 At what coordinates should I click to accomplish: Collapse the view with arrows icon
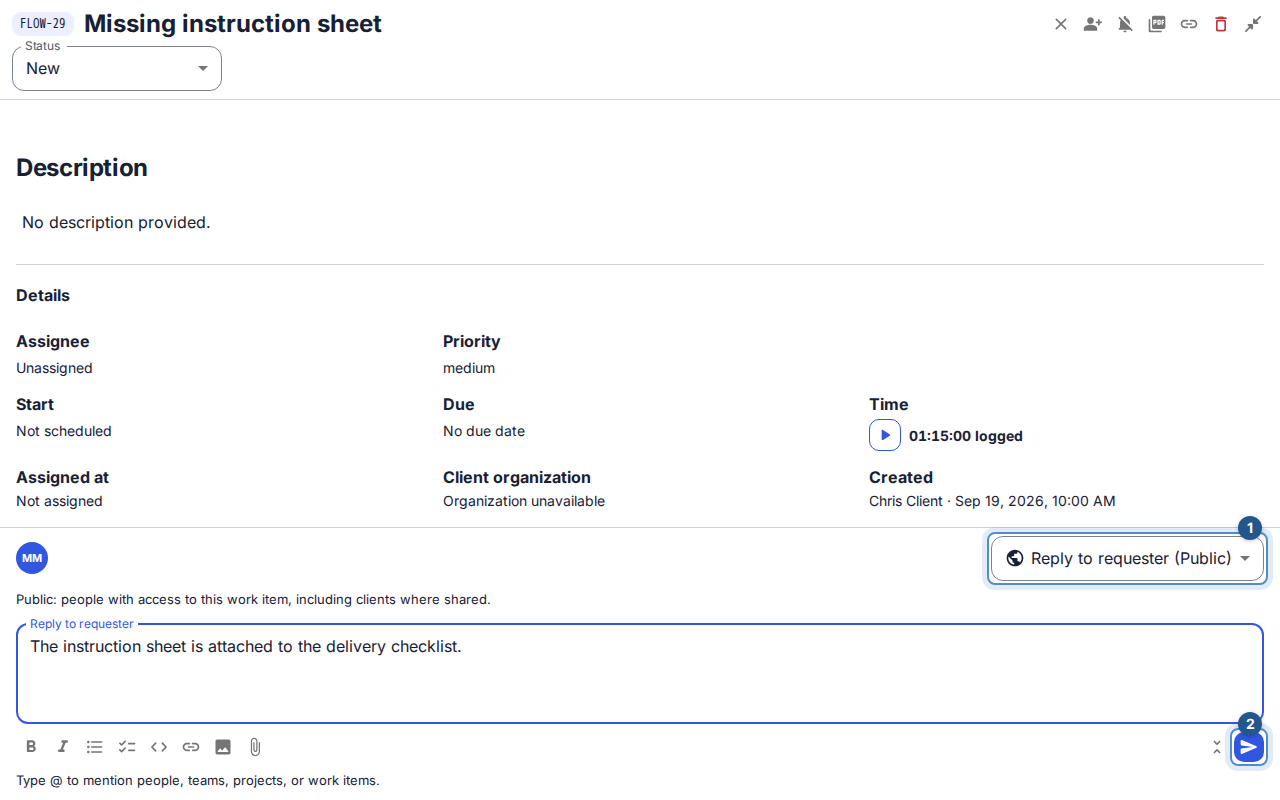coord(1253,24)
